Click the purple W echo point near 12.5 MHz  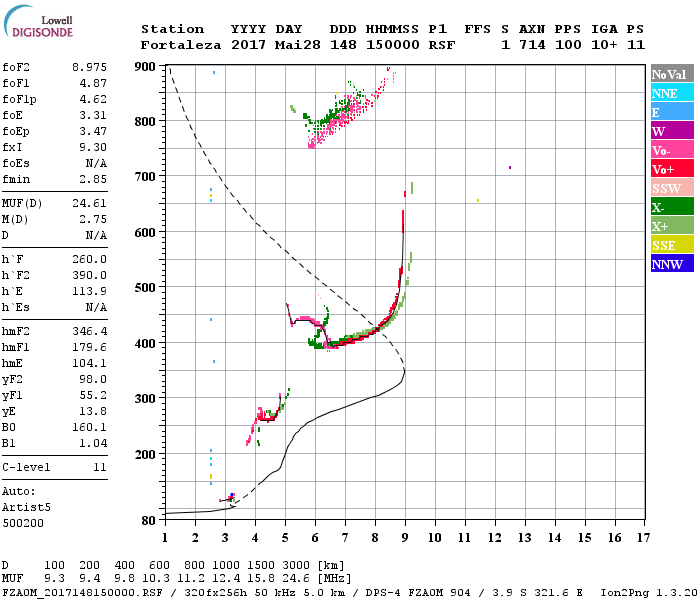coord(510,167)
